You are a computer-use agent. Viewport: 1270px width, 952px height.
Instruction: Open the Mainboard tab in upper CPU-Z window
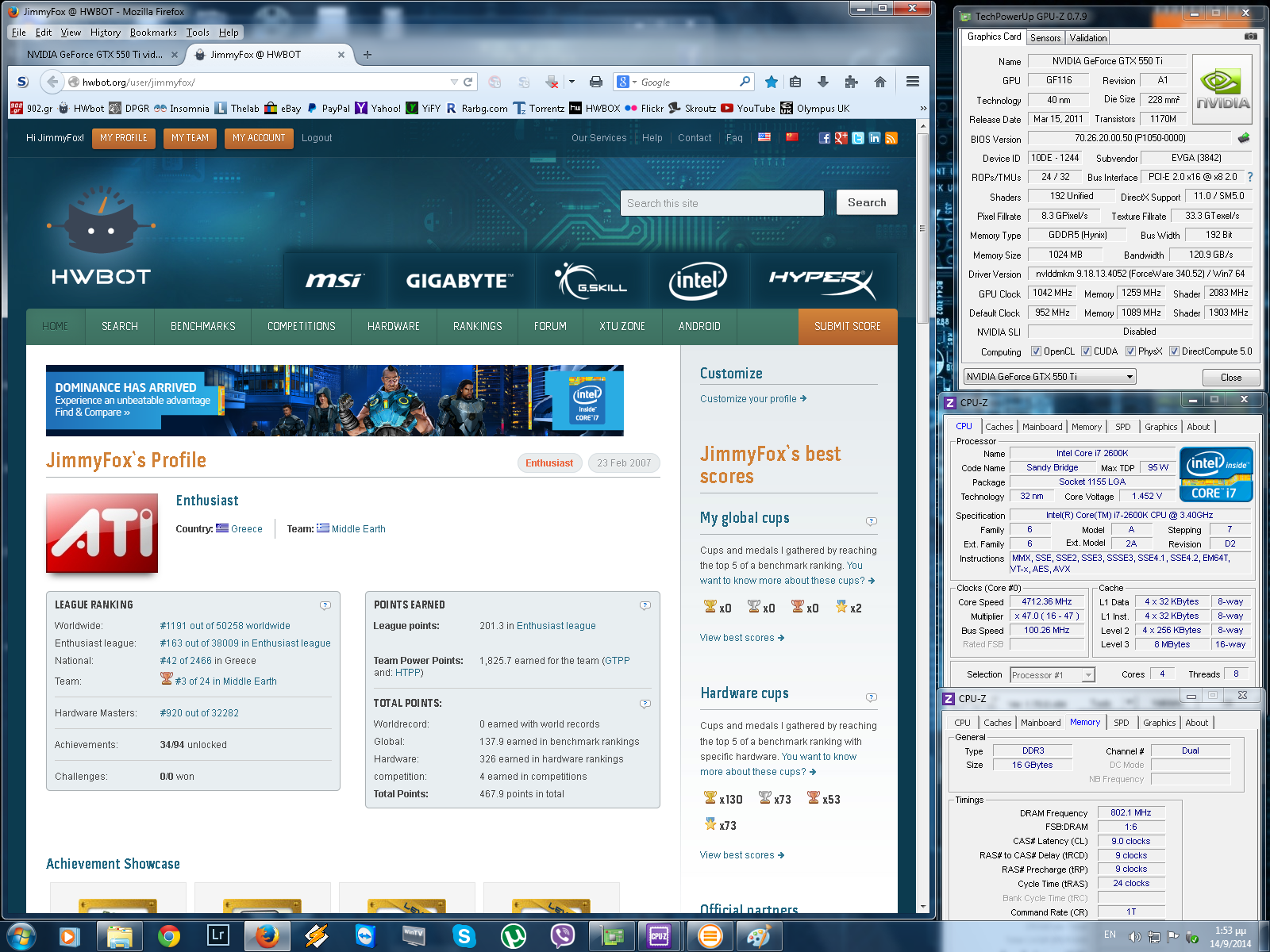1042,427
